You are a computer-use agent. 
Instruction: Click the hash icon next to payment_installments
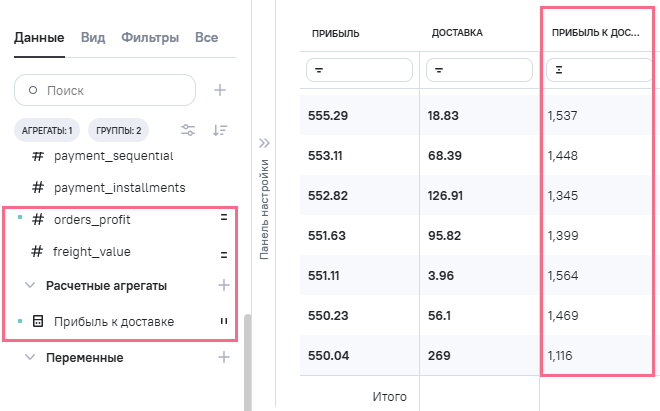coord(38,188)
